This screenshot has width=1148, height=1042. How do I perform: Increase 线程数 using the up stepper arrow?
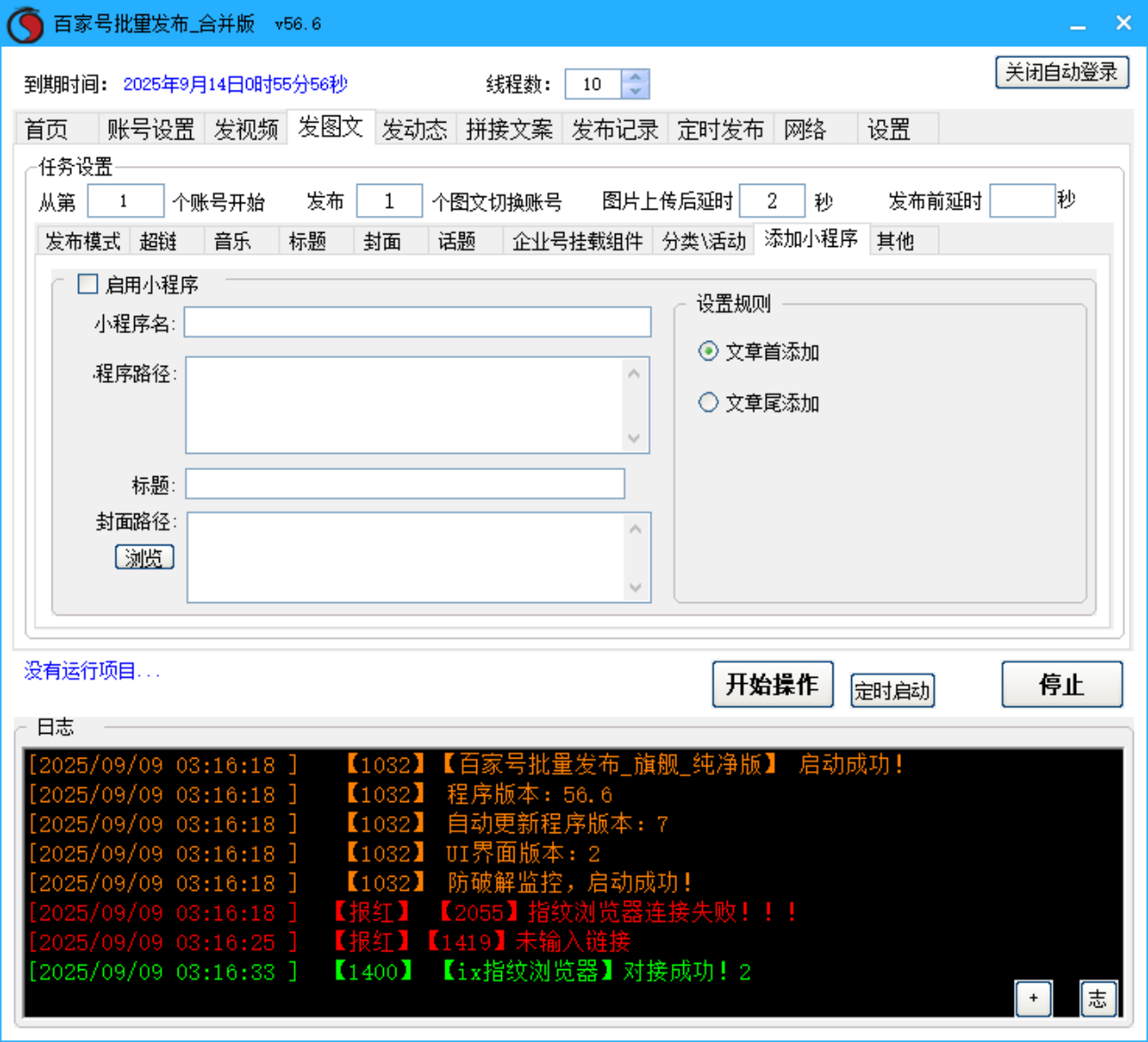(x=635, y=77)
